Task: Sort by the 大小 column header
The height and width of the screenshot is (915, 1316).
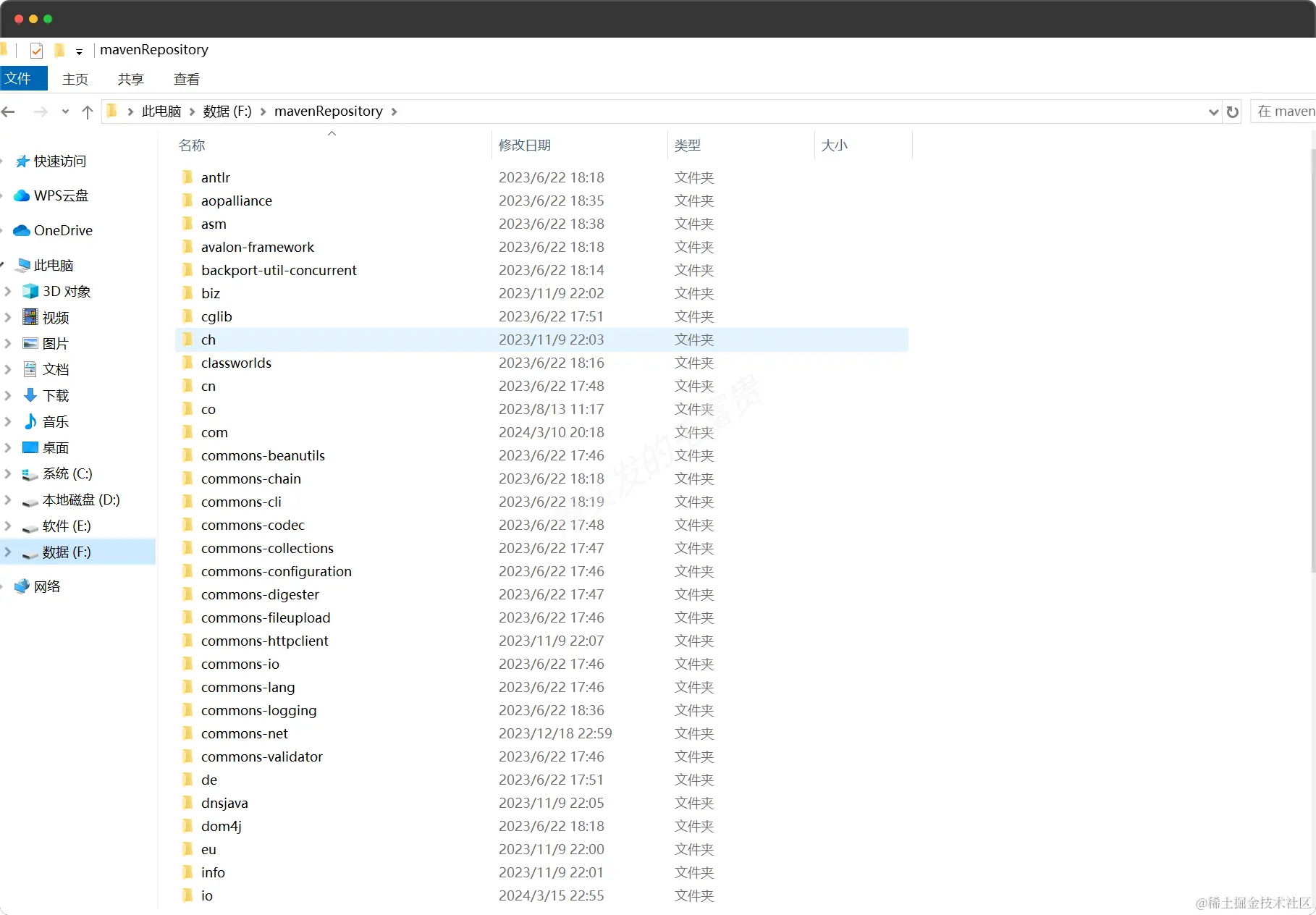Action: pyautogui.click(x=863, y=145)
